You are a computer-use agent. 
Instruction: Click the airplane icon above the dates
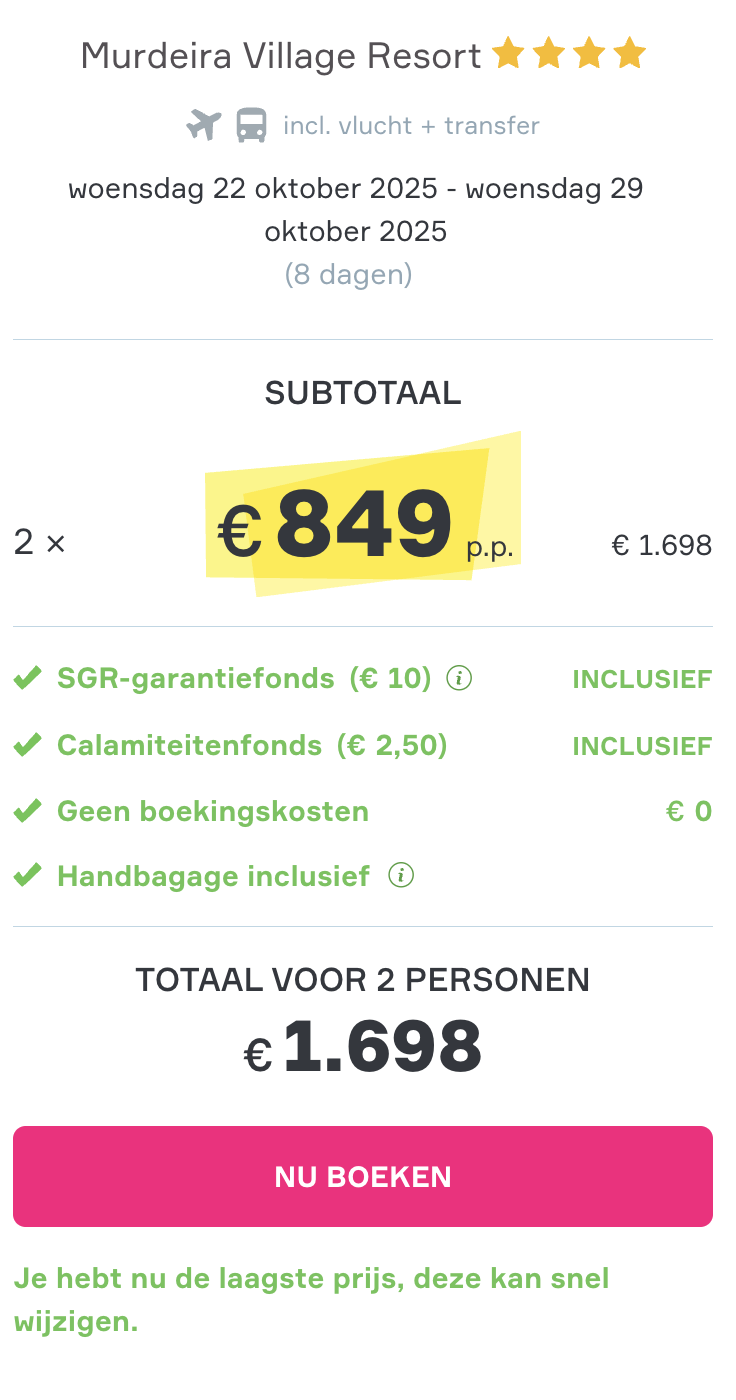click(x=204, y=125)
